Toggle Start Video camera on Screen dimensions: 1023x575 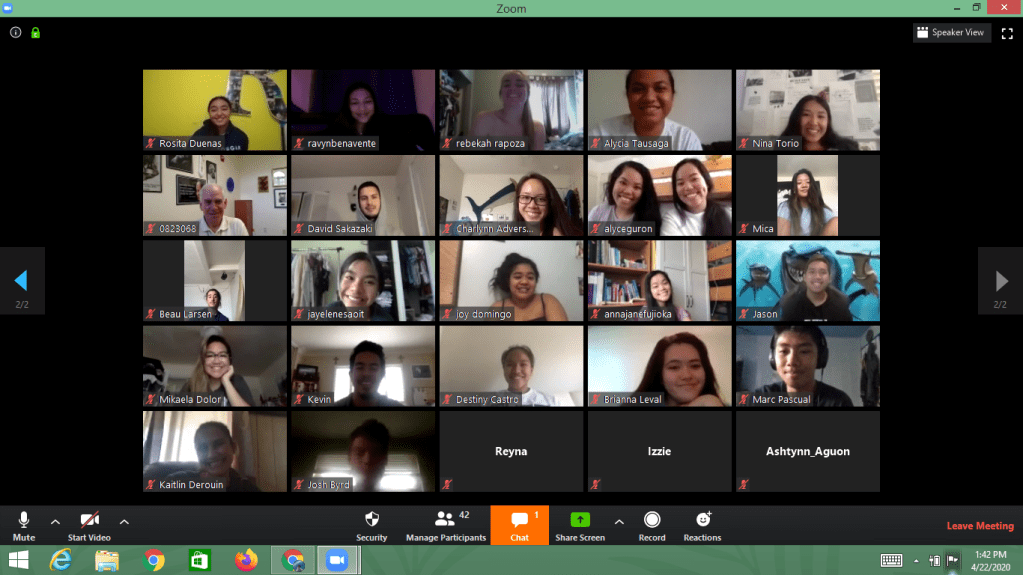pyautogui.click(x=89, y=524)
